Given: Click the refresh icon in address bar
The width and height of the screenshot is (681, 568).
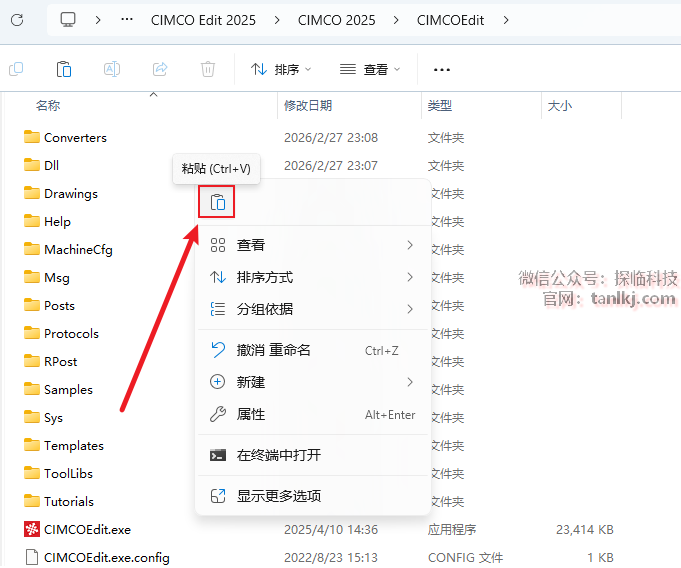Looking at the screenshot, I should [17, 20].
